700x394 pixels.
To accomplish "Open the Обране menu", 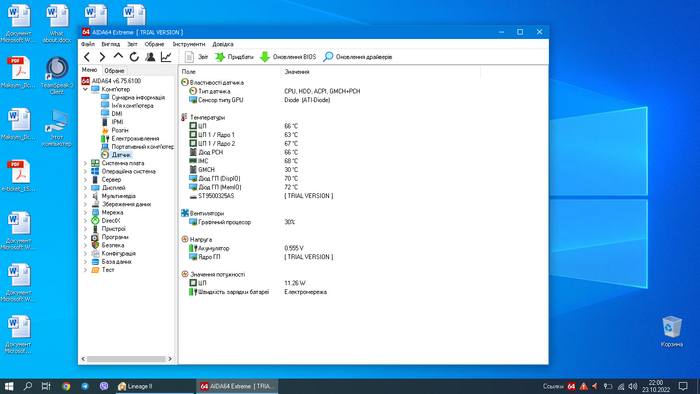I will [154, 44].
